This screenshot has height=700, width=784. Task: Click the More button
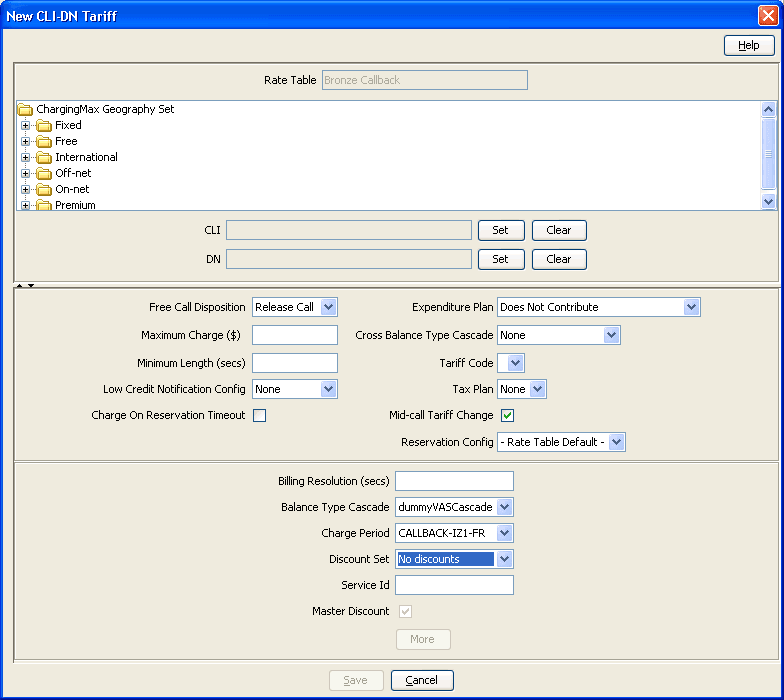coord(423,640)
